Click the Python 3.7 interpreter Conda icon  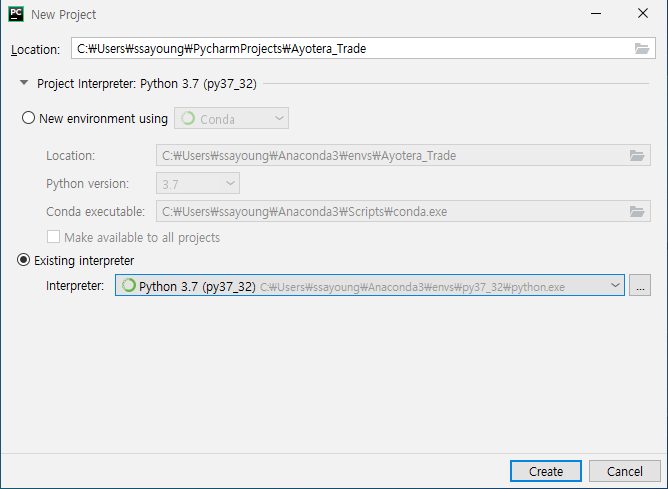pos(128,285)
